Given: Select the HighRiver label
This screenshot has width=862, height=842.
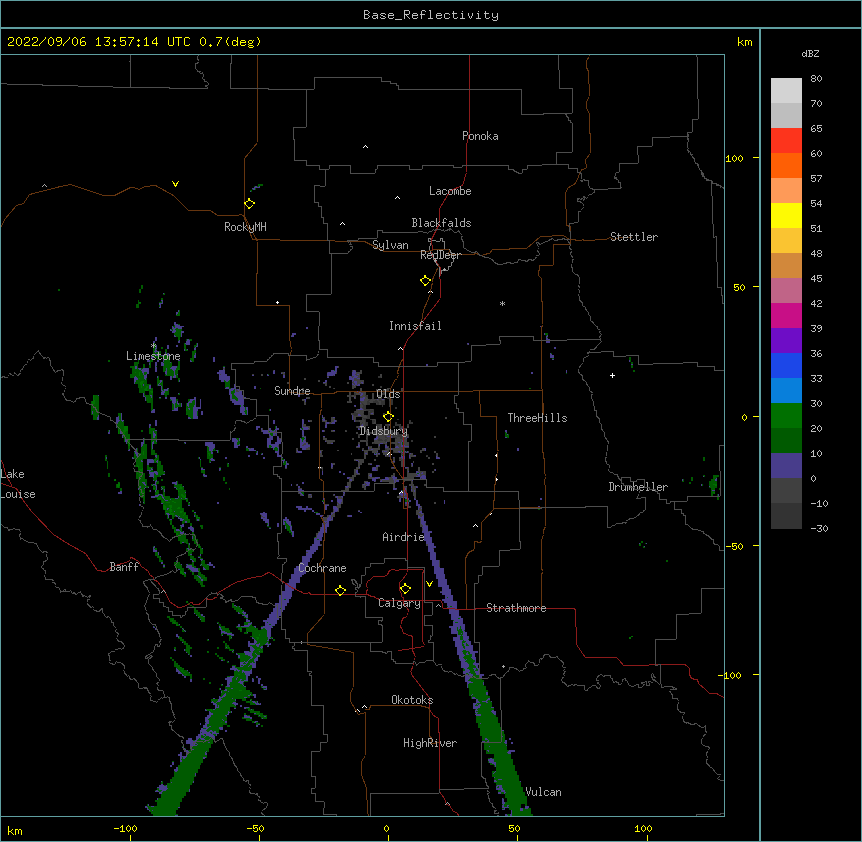Looking at the screenshot, I should tap(430, 743).
